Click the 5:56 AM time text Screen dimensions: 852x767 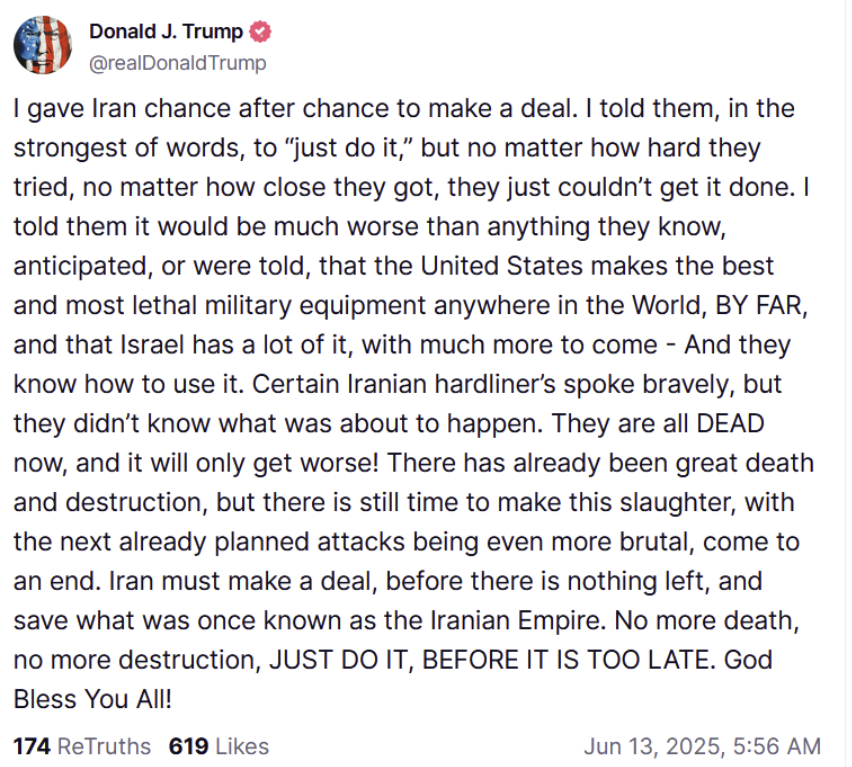(776, 746)
